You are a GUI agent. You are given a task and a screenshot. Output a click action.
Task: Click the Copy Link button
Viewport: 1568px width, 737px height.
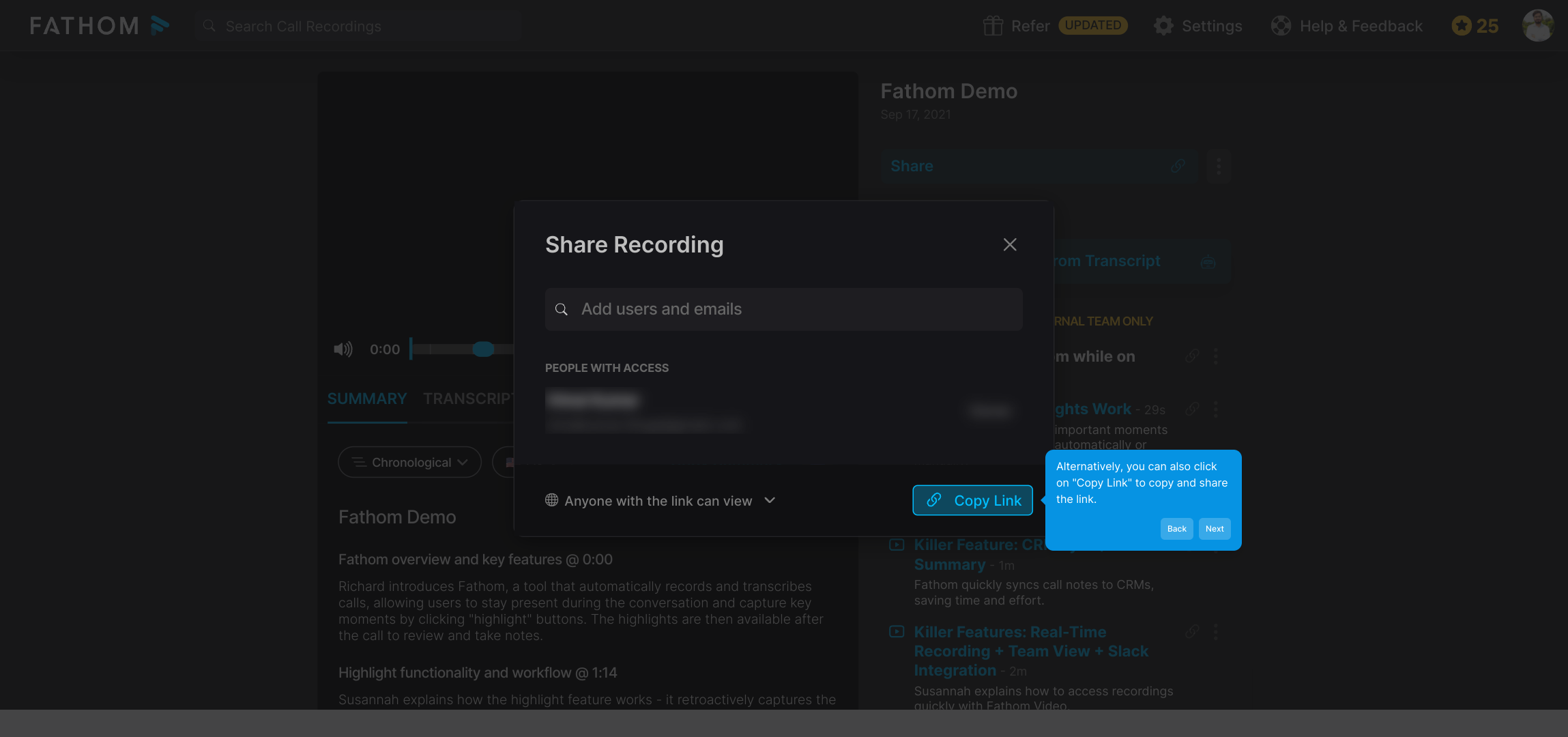pyautogui.click(x=972, y=500)
